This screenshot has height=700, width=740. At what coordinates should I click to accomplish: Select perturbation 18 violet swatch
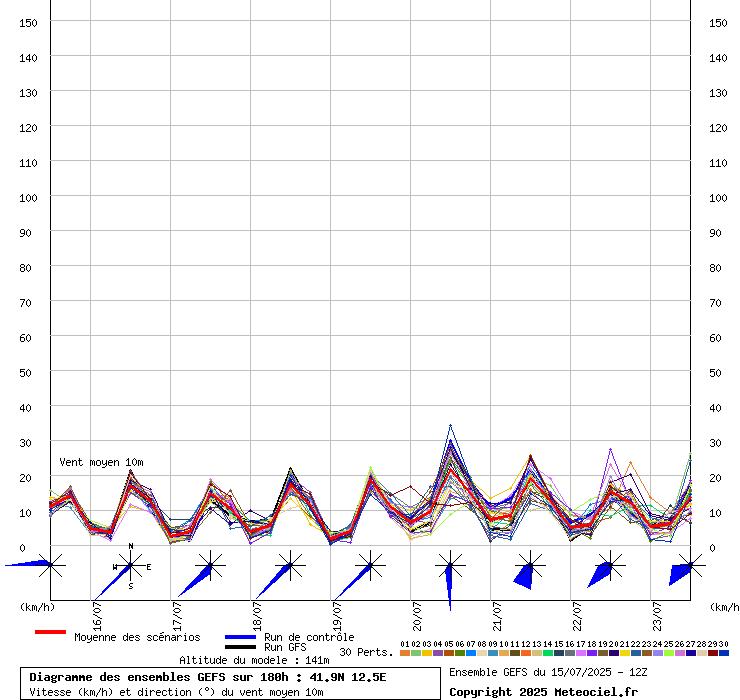(592, 653)
